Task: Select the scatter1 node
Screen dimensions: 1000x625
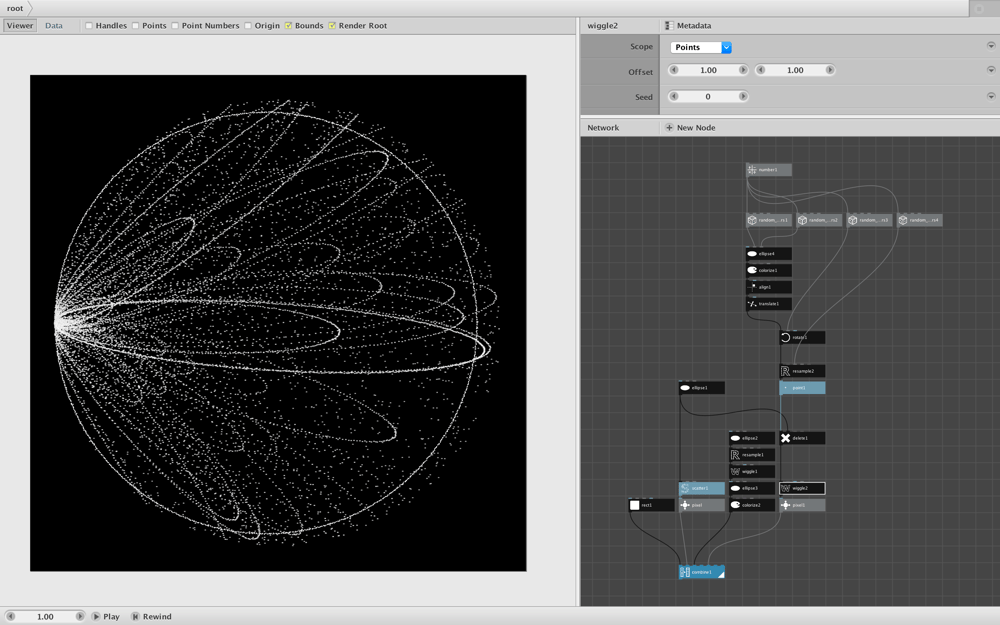Action: [x=702, y=489]
